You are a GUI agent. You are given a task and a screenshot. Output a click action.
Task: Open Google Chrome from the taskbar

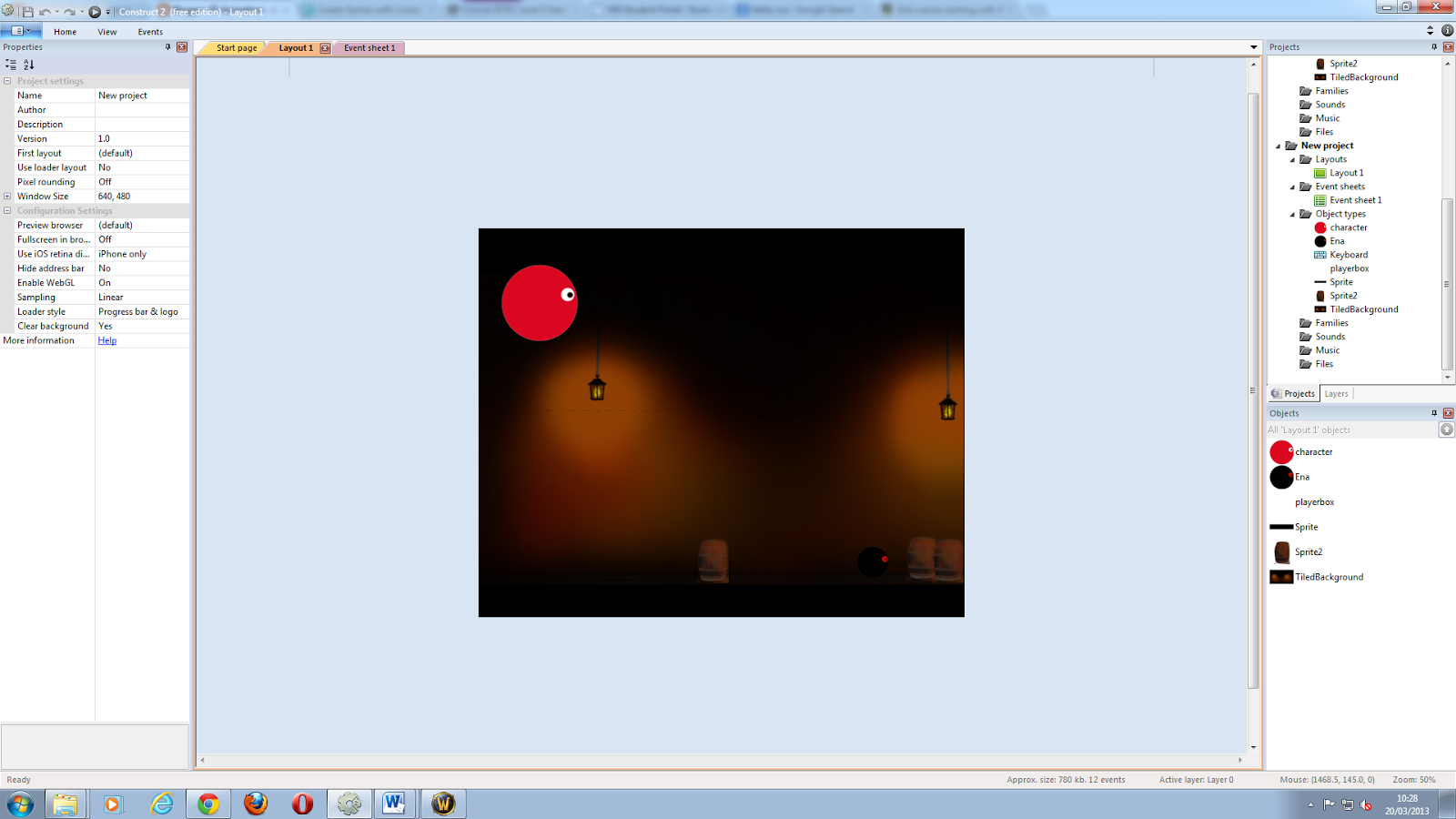click(x=208, y=804)
